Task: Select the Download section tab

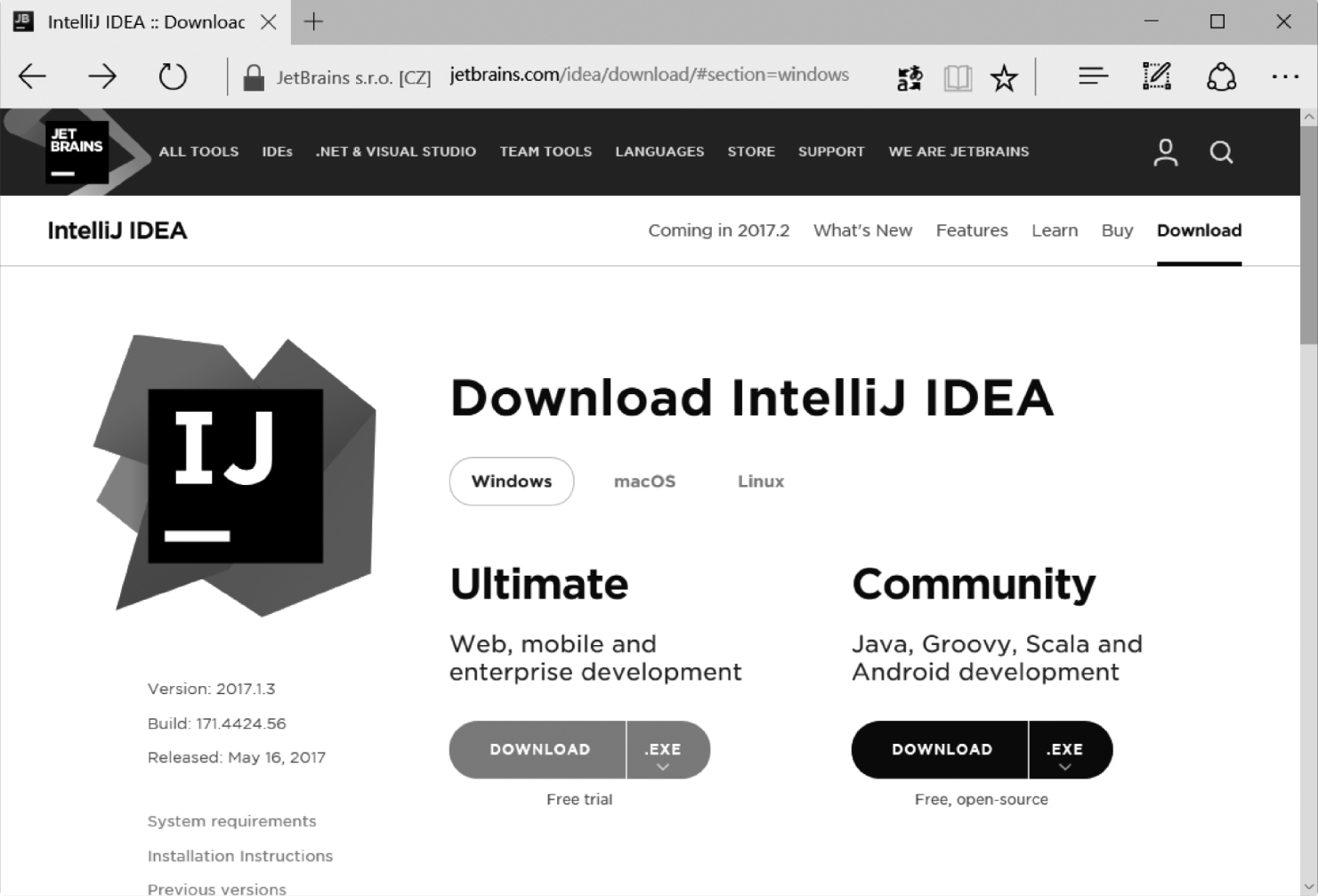Action: coord(1199,230)
